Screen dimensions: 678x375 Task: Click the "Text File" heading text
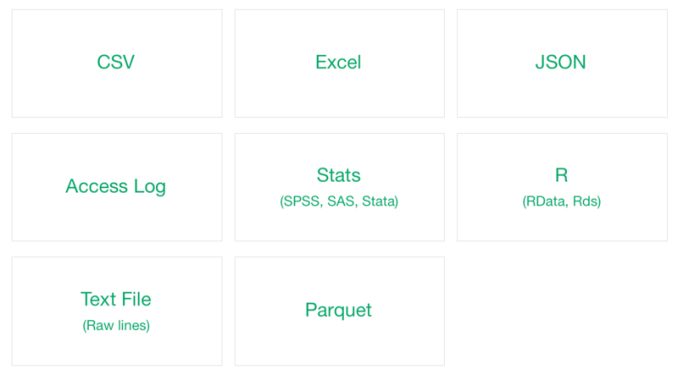(x=116, y=299)
